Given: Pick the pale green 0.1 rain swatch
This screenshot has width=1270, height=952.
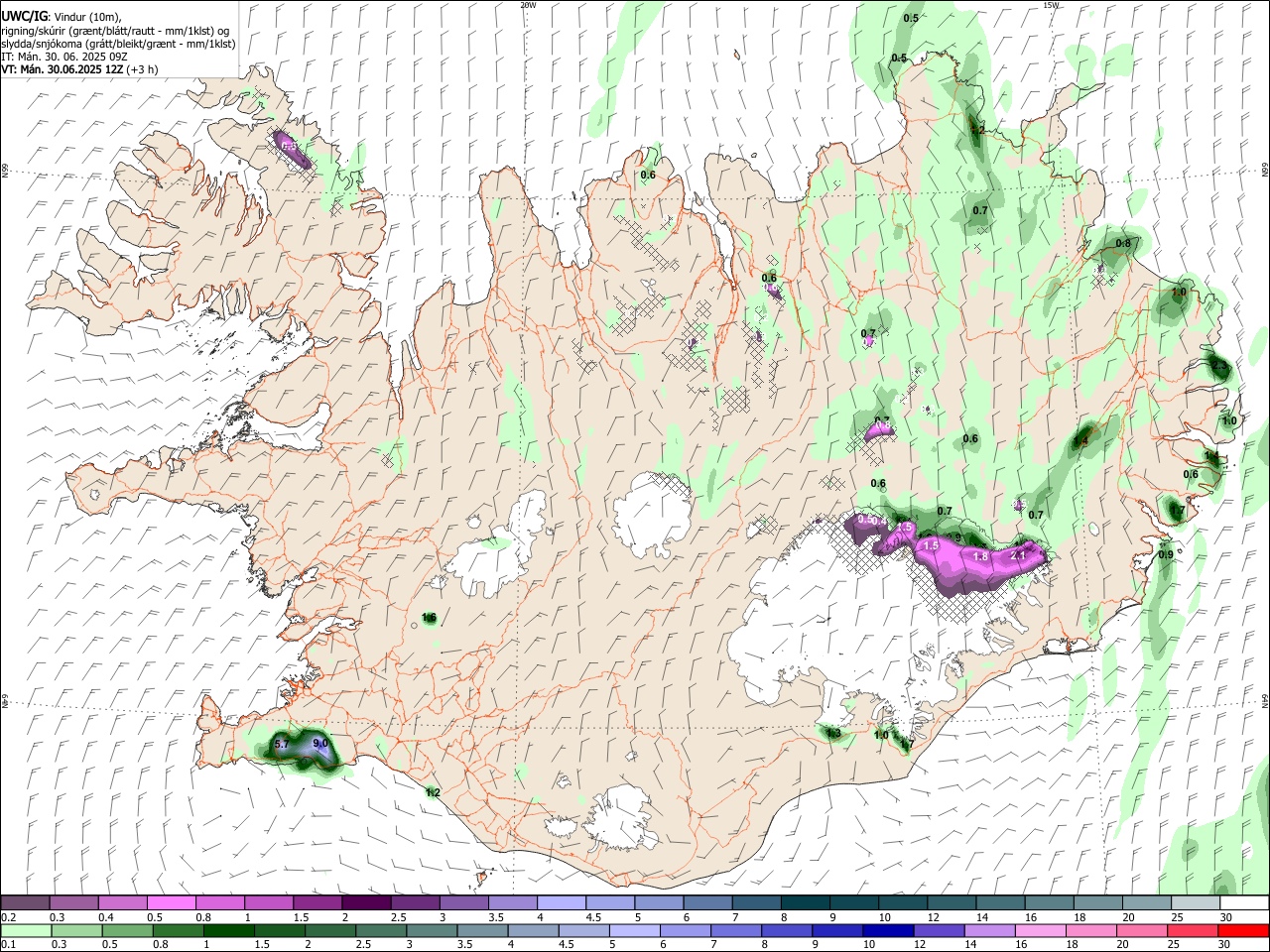Looking at the screenshot, I should coord(25,930).
